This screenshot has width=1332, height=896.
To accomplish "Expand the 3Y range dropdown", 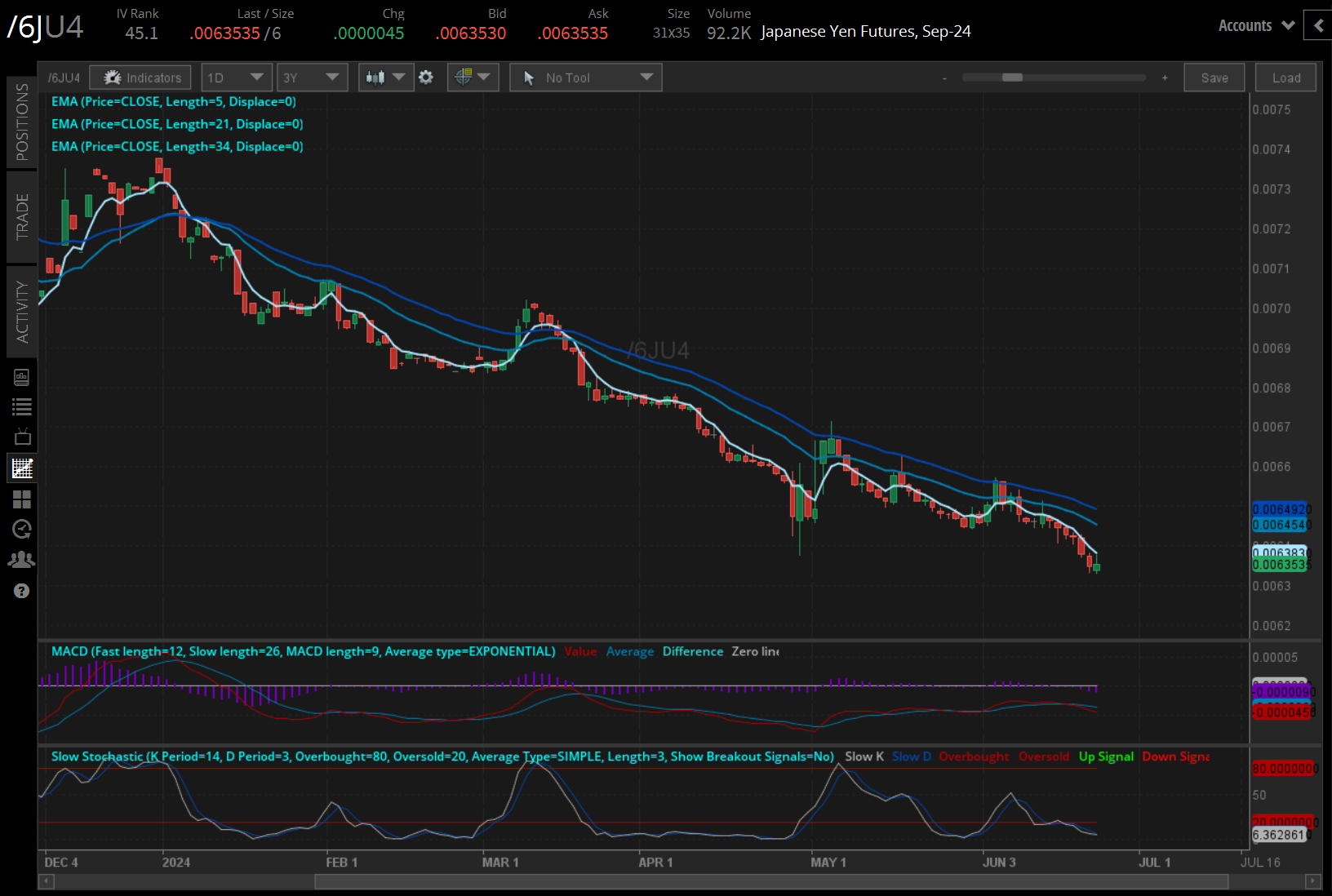I will [311, 78].
